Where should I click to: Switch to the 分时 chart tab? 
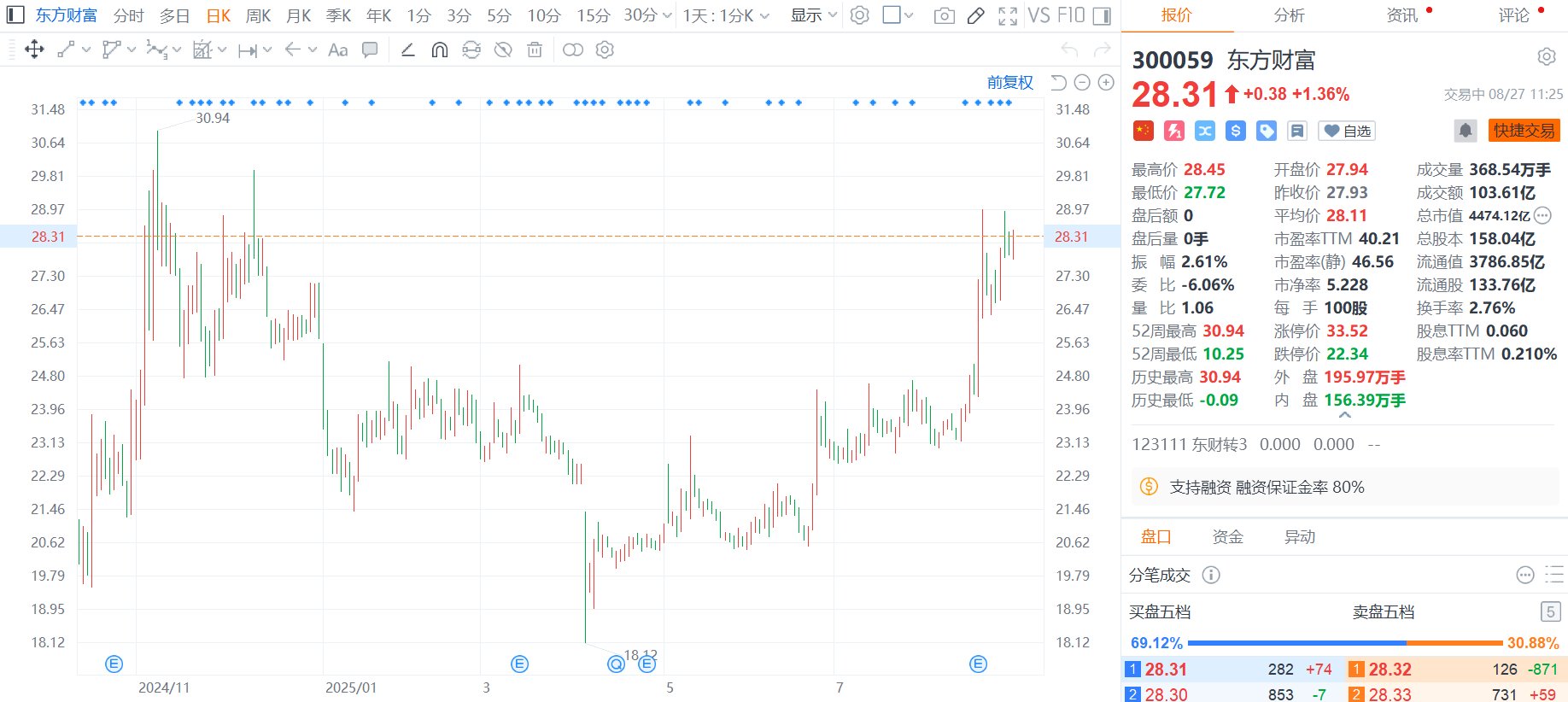129,16
